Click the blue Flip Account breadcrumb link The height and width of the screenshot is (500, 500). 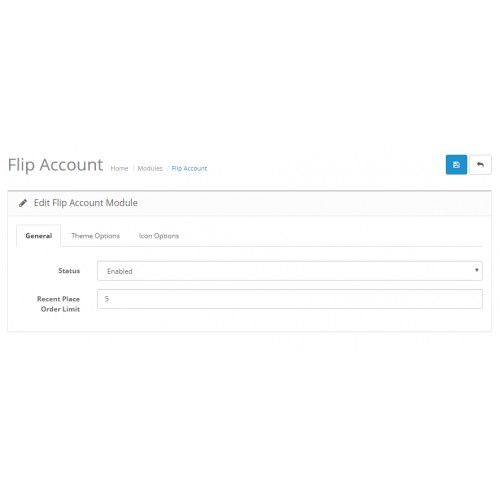pos(189,168)
